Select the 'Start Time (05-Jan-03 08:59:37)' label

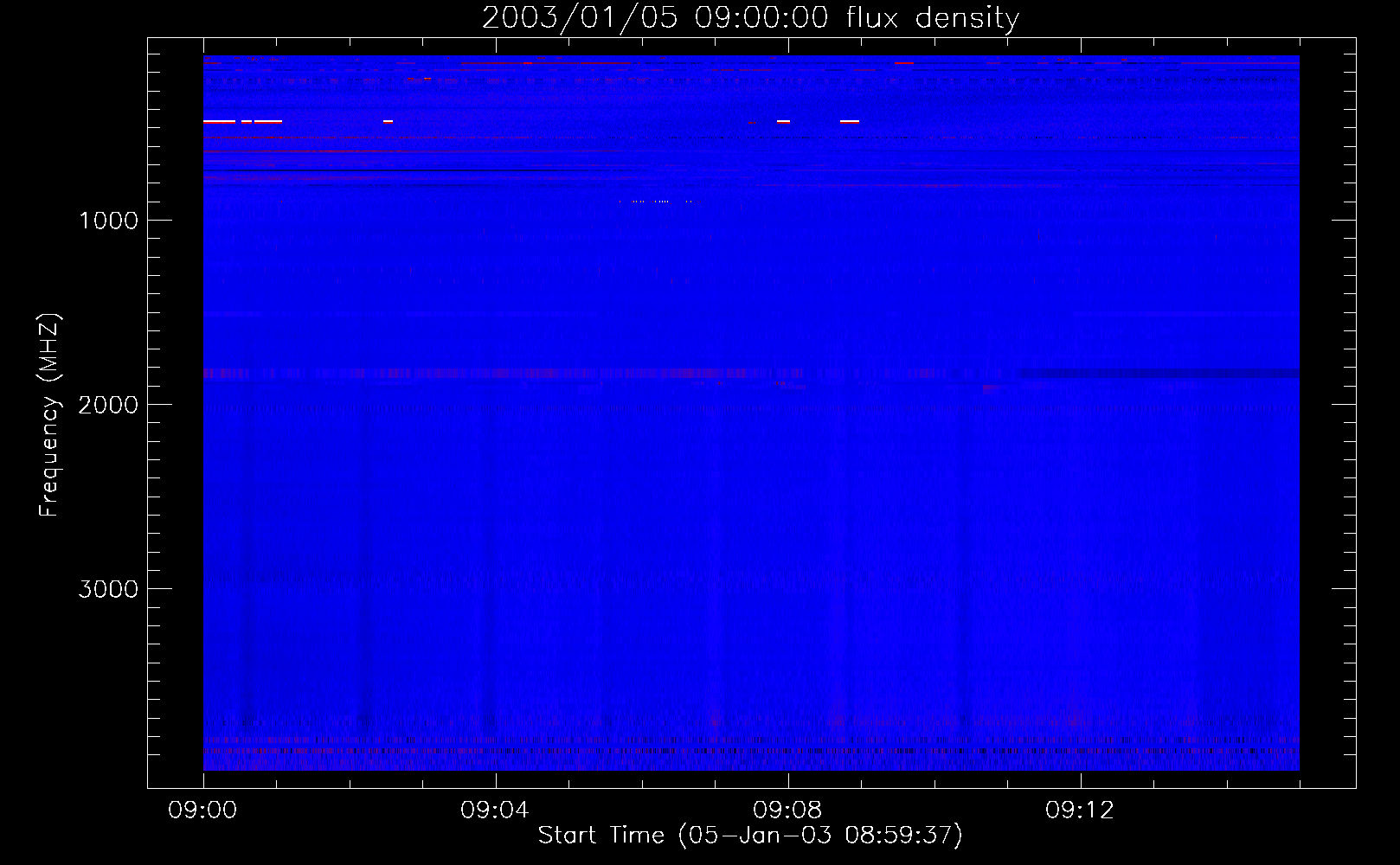750,836
